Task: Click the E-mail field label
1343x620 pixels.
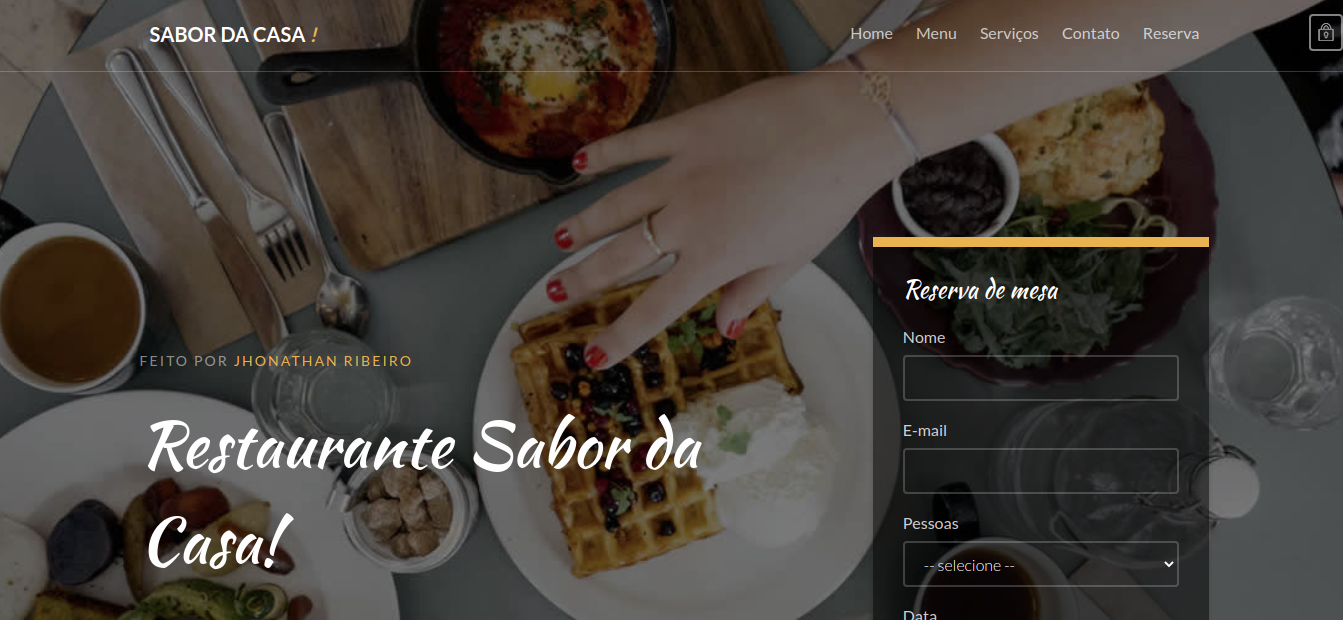Action: 925,430
